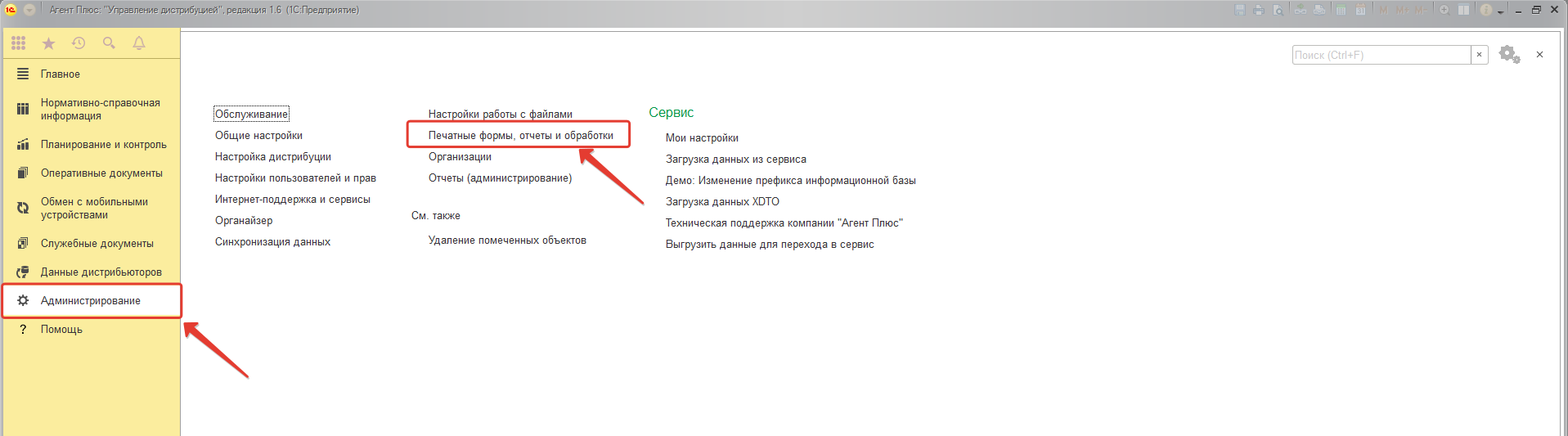Open Служебные документы section
The height and width of the screenshot is (436, 1568).
point(92,243)
